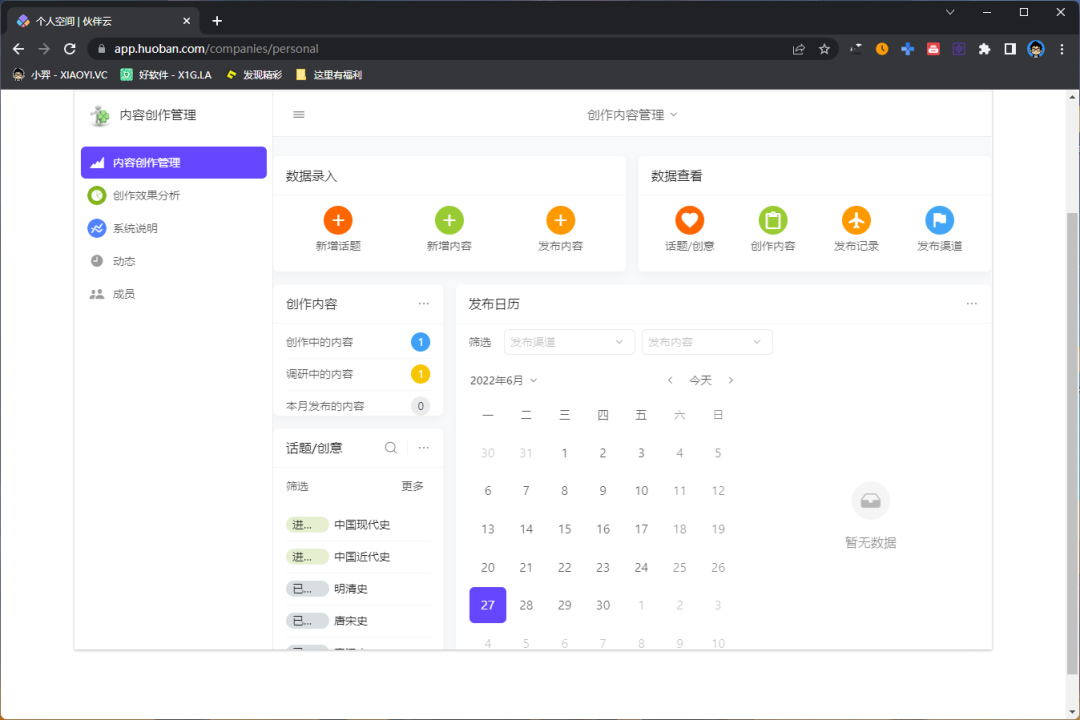Open the ellipsis menu of 创作内容 panel
Viewport: 1080px width, 720px height.
pyautogui.click(x=424, y=303)
